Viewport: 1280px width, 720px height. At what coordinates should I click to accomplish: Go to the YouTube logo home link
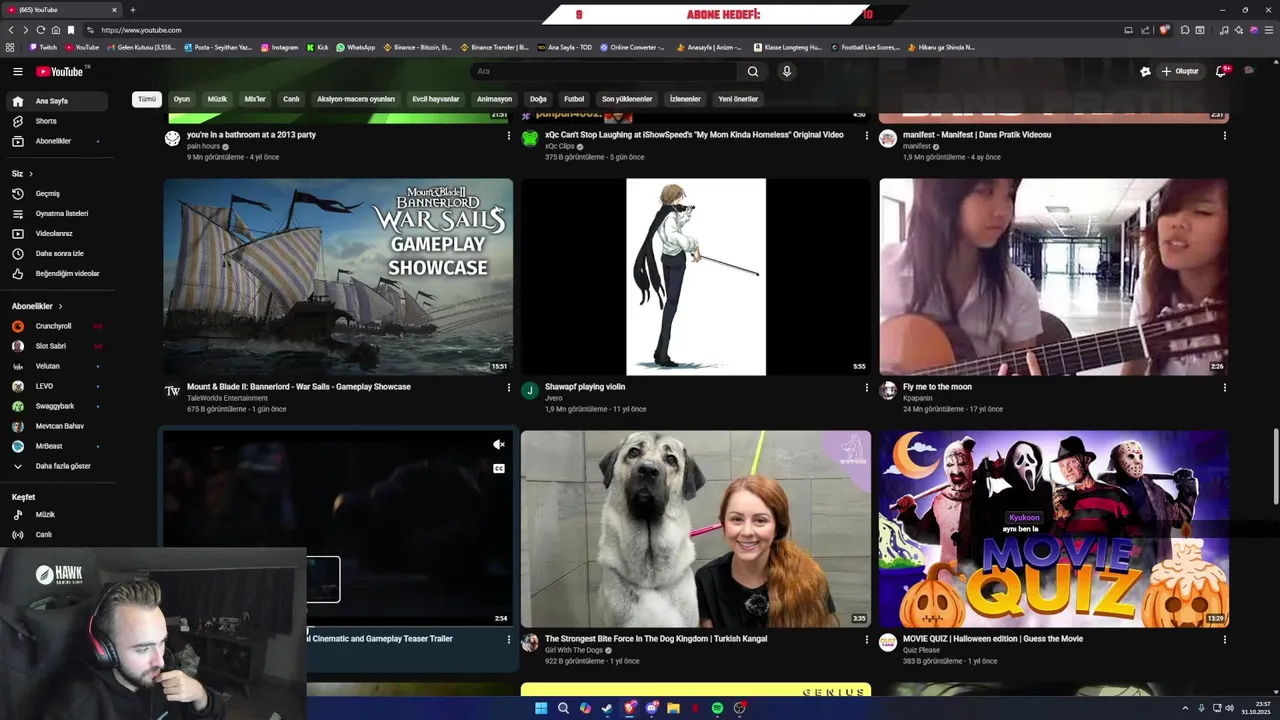(x=62, y=71)
